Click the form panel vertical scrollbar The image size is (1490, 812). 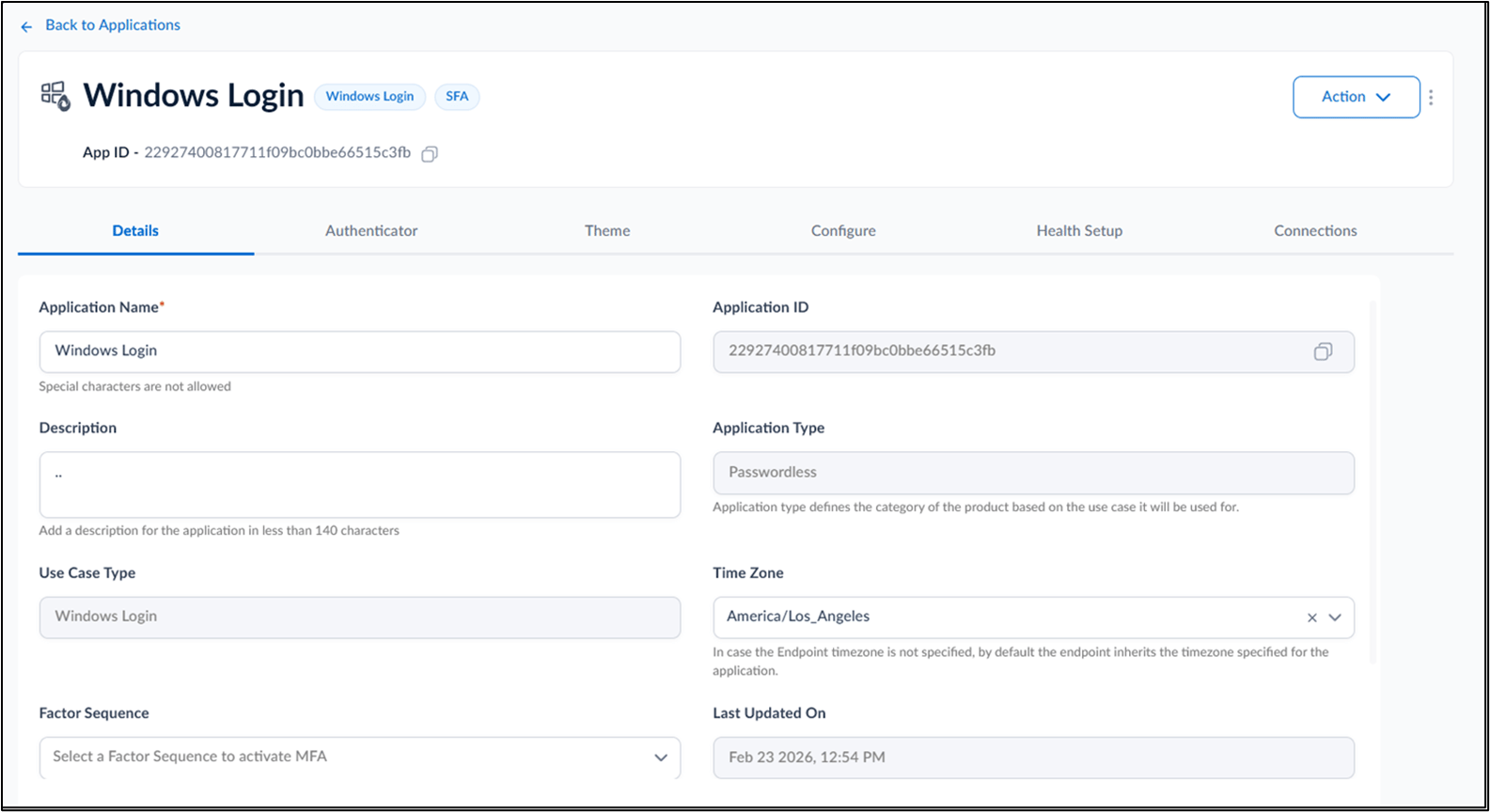point(1372,483)
